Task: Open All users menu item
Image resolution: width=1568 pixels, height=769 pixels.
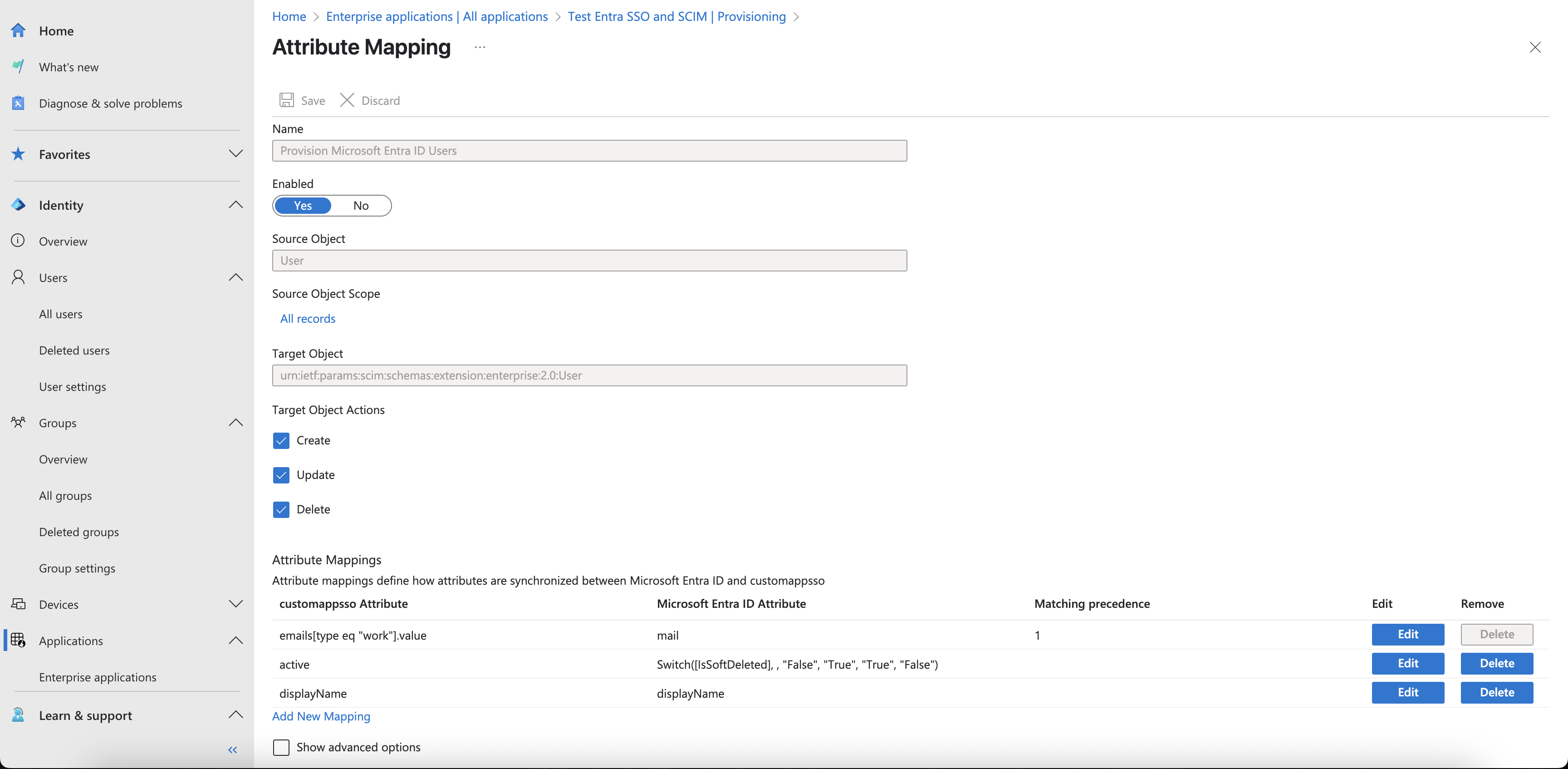Action: (61, 314)
